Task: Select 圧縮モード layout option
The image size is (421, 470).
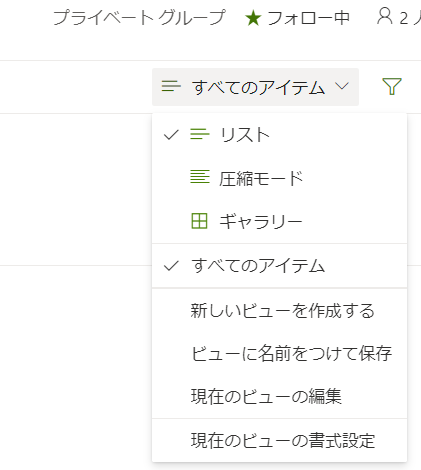Action: click(x=279, y=178)
